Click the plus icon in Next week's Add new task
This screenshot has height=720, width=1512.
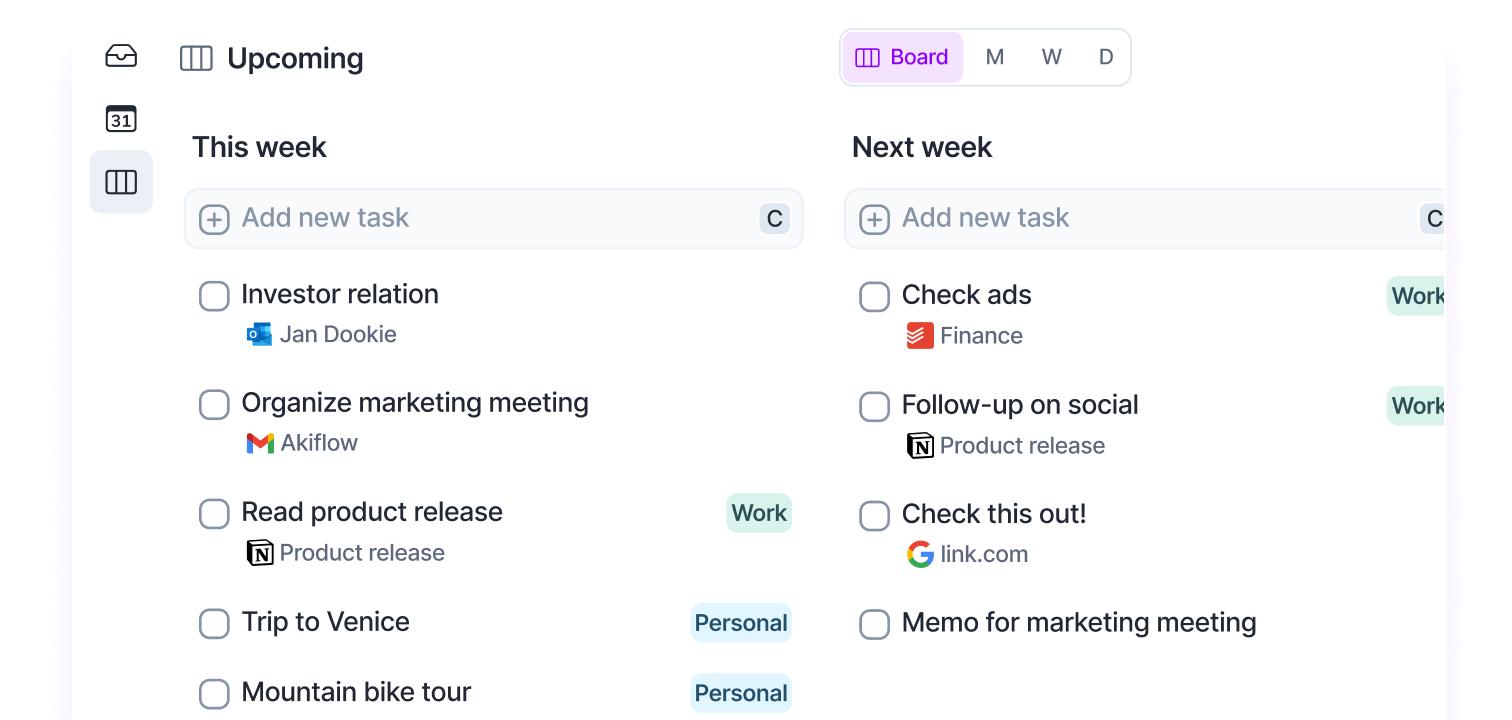click(x=875, y=219)
